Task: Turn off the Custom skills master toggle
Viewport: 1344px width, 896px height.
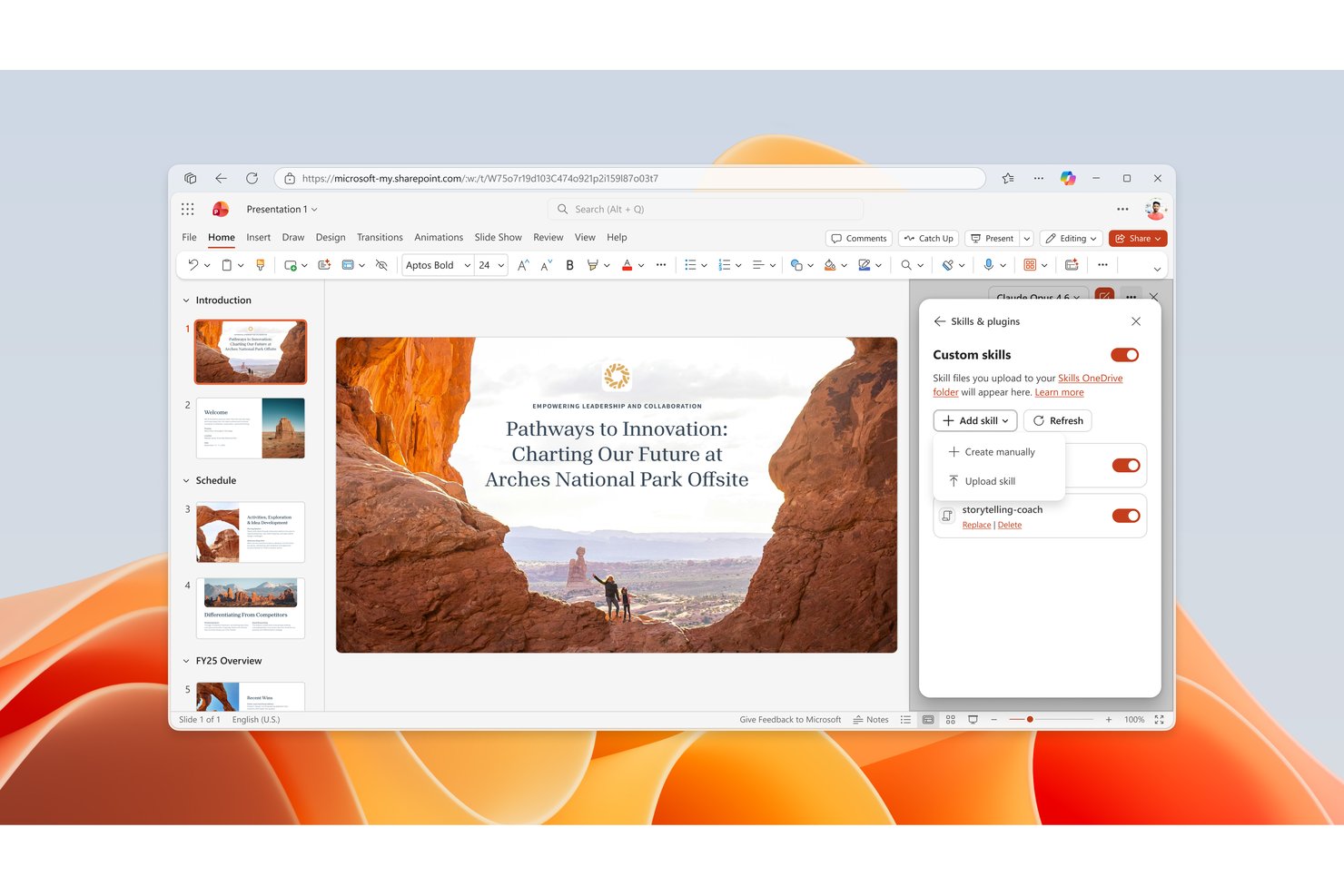Action: point(1124,355)
